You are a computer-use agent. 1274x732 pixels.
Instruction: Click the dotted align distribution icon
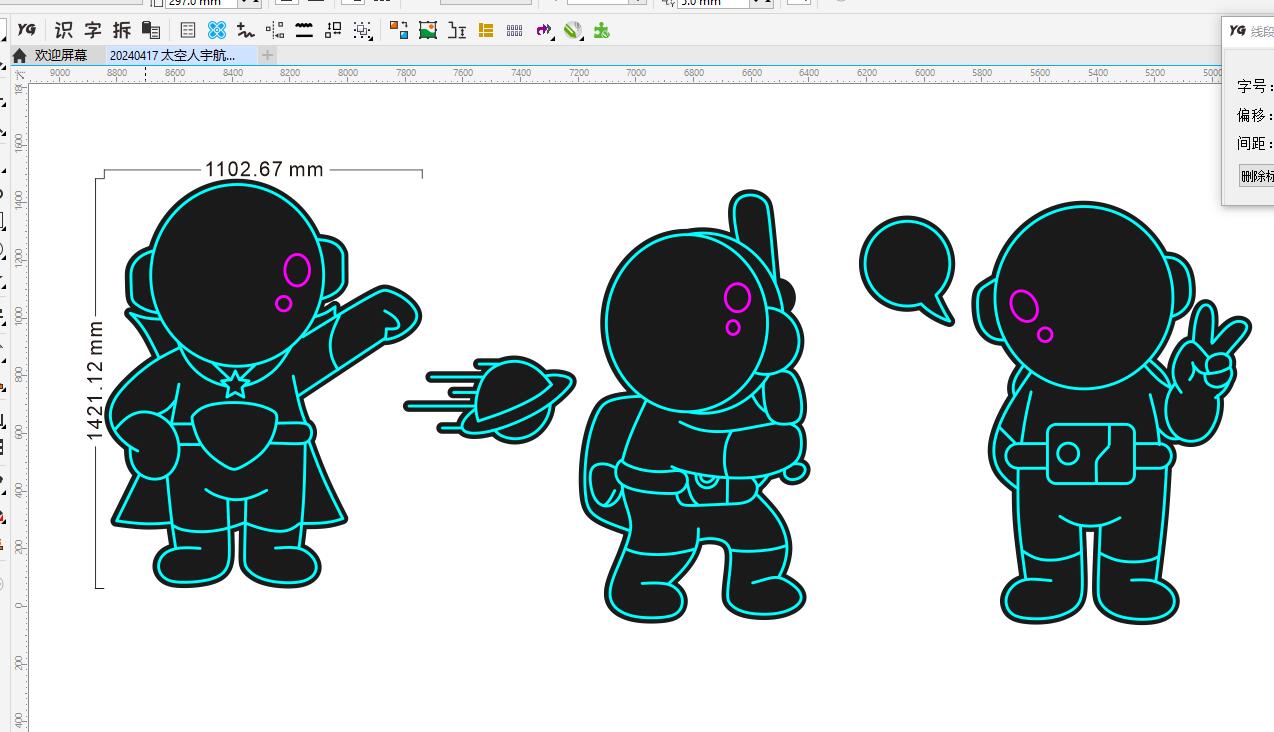275,31
